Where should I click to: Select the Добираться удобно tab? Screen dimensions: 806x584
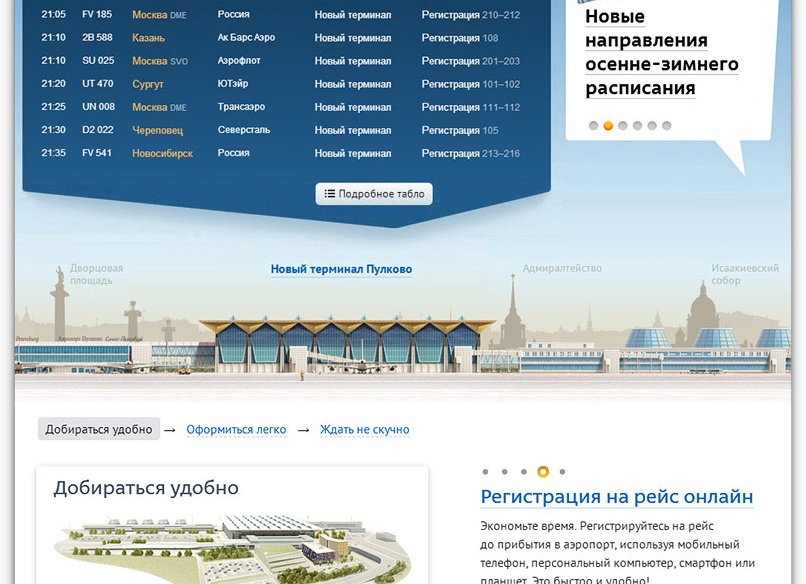[x=99, y=429]
